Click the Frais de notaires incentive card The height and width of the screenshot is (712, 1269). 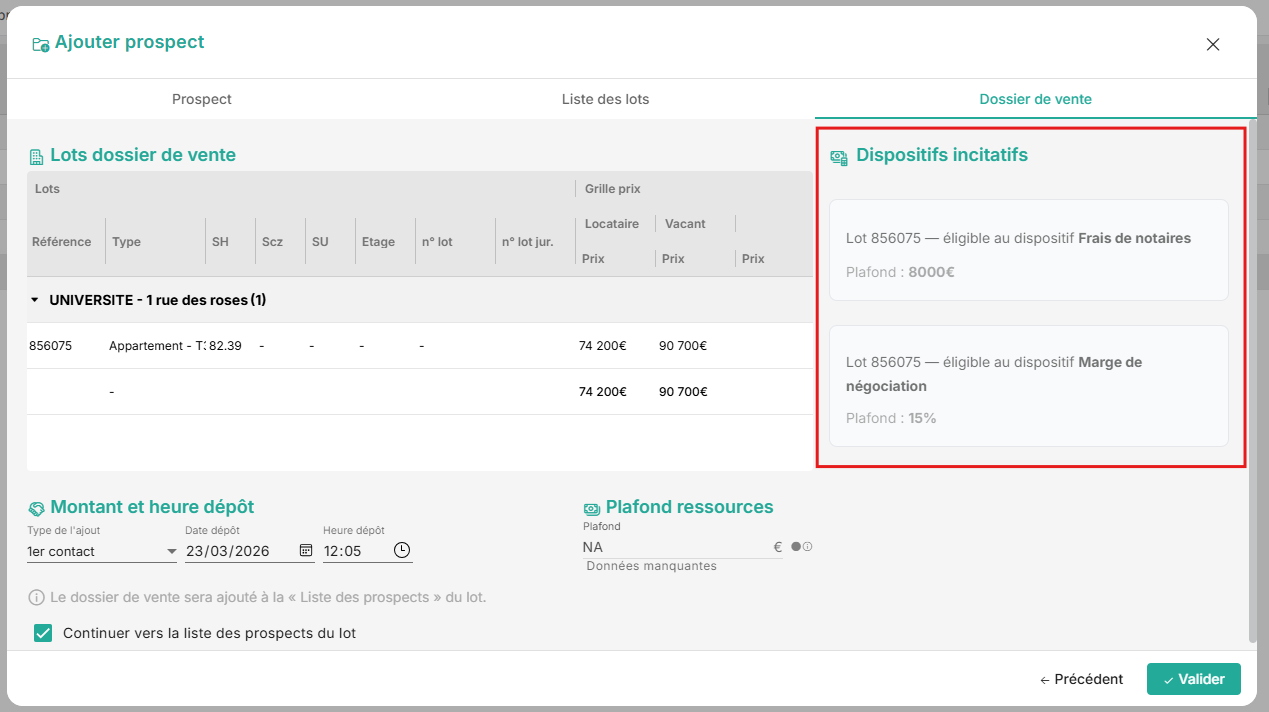(1029, 250)
